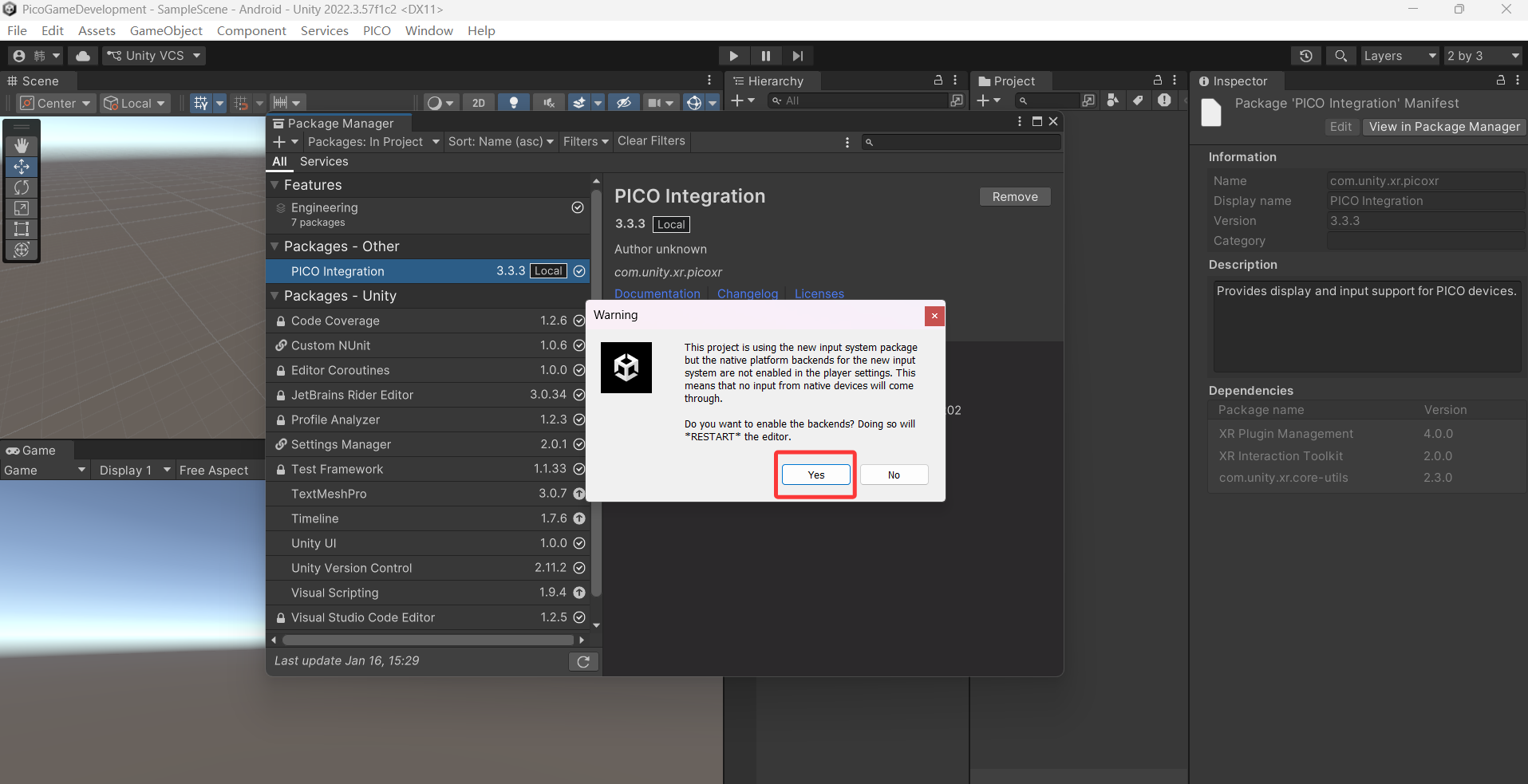Toggle grid snapping icon

241,103
